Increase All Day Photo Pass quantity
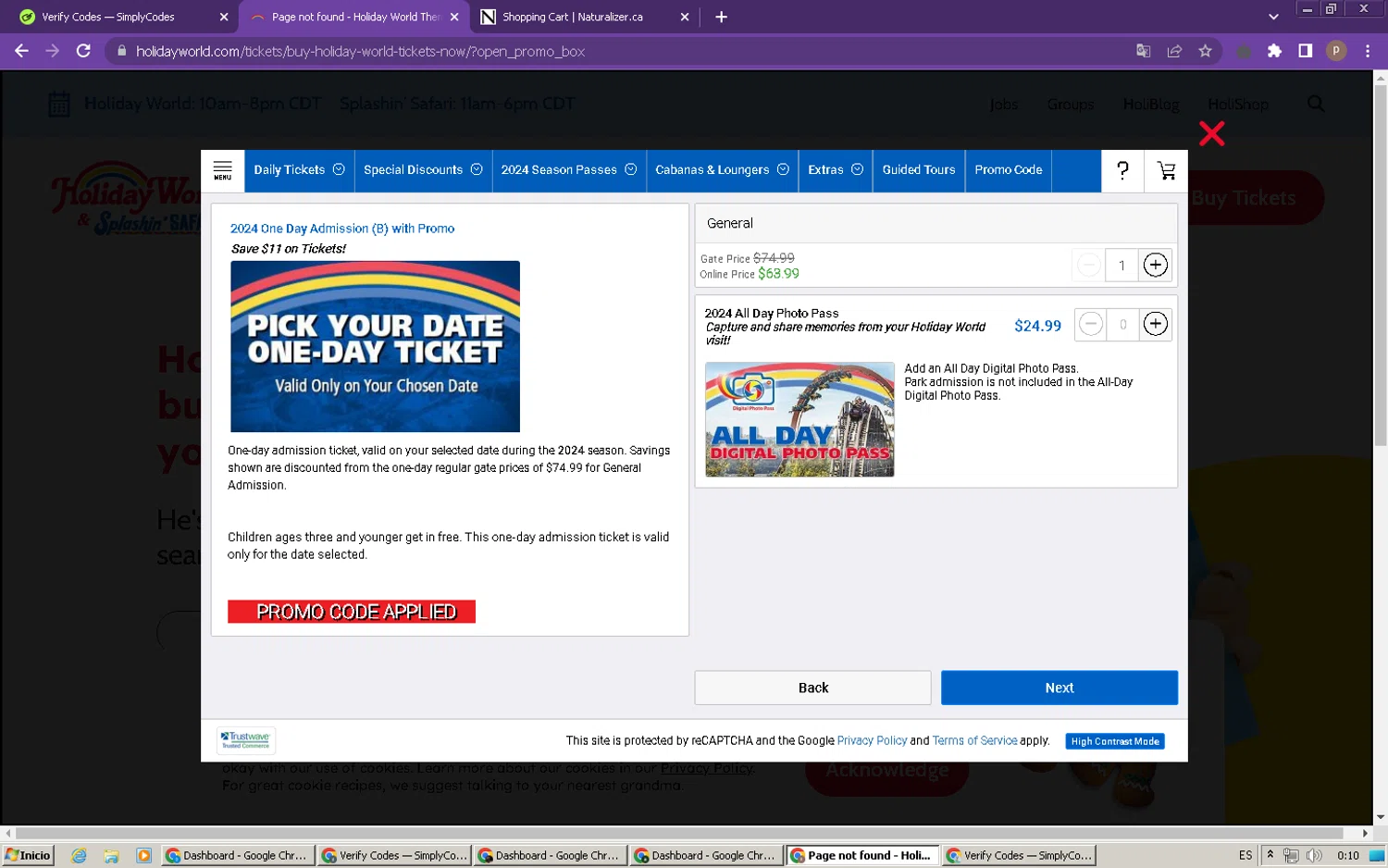 [x=1155, y=324]
